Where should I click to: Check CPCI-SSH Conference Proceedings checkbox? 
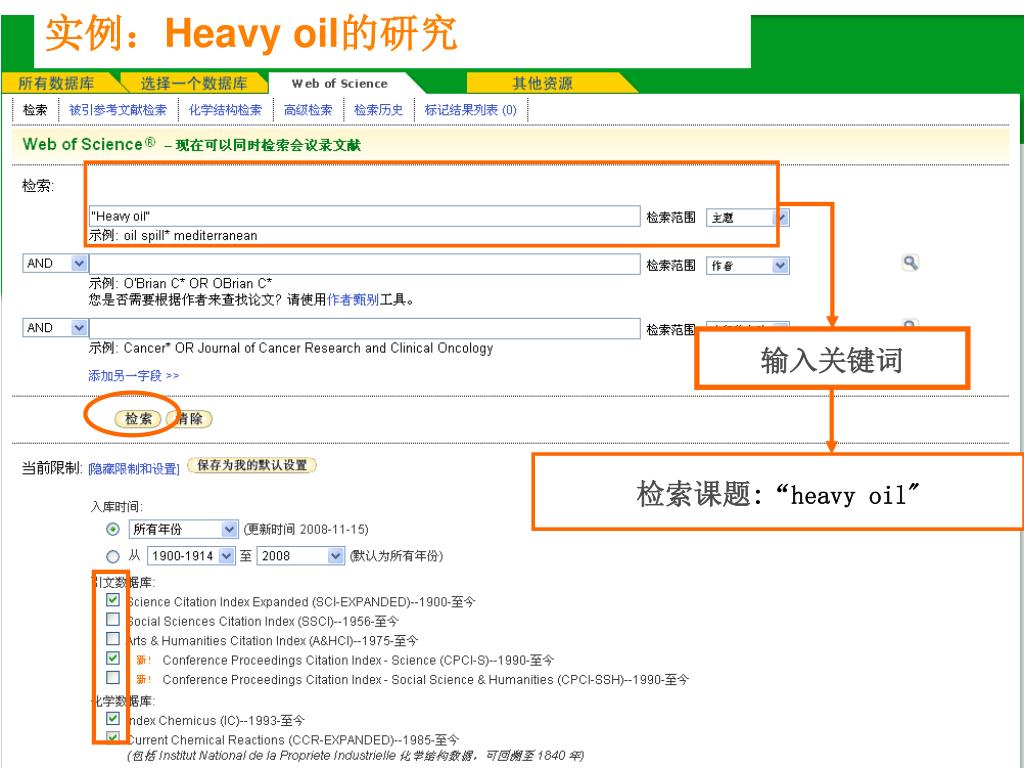[x=113, y=677]
